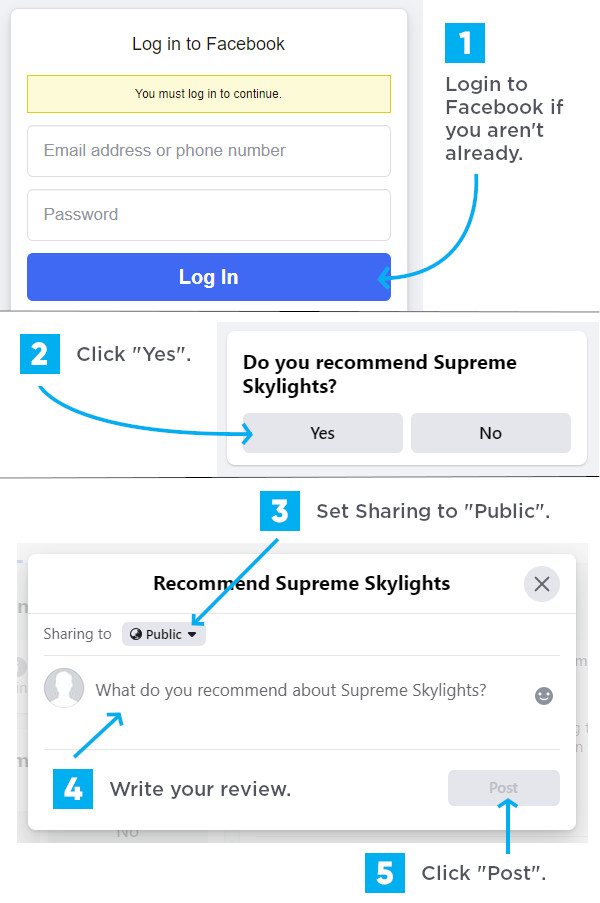Click the numbered step 3 badge
Image resolution: width=600 pixels, height=903 pixels.
pyautogui.click(x=280, y=511)
